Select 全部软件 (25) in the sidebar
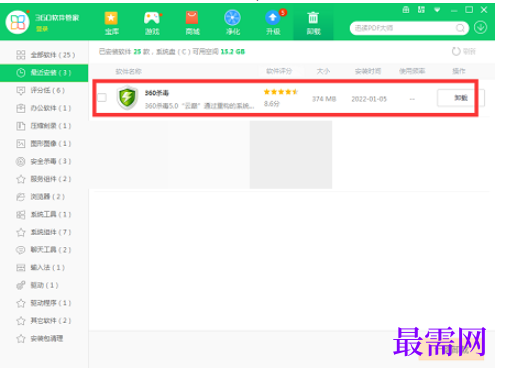The height and width of the screenshot is (373, 505). point(44,55)
